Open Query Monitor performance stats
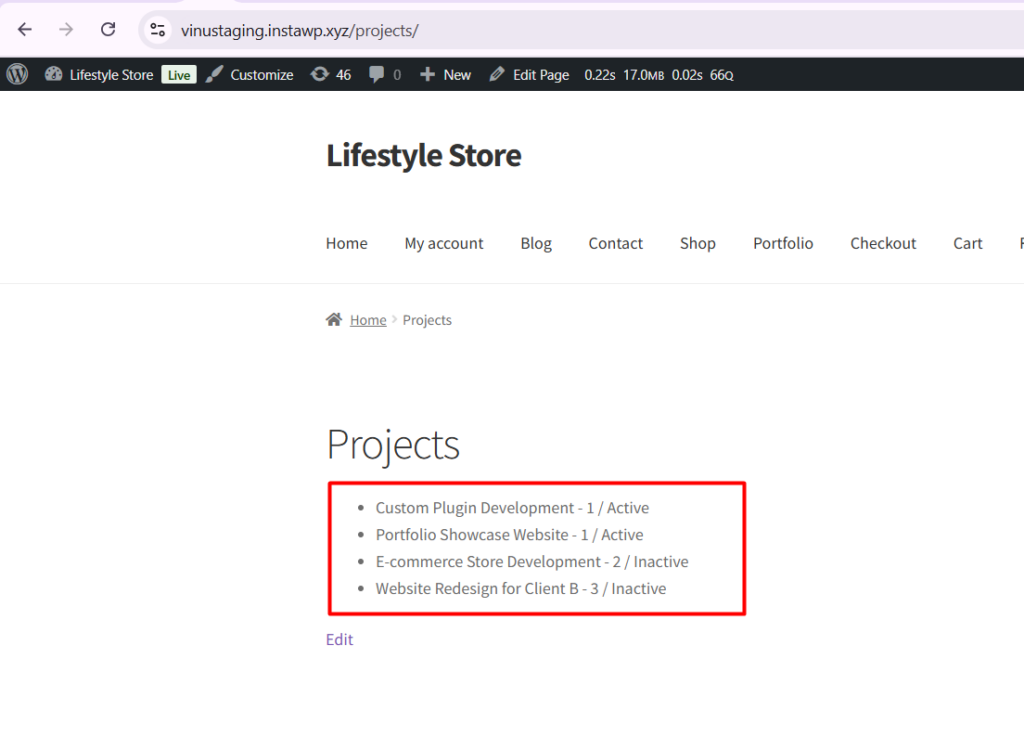 click(658, 75)
